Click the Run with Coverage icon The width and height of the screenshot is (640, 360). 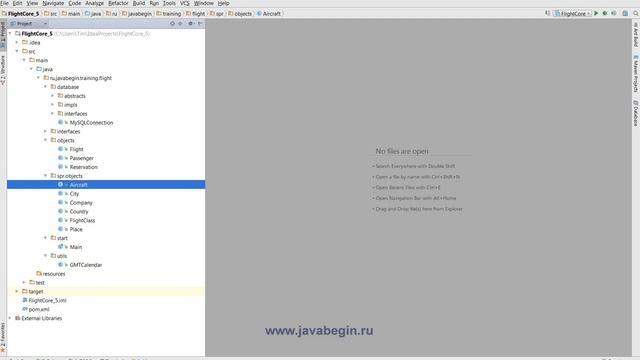(613, 13)
